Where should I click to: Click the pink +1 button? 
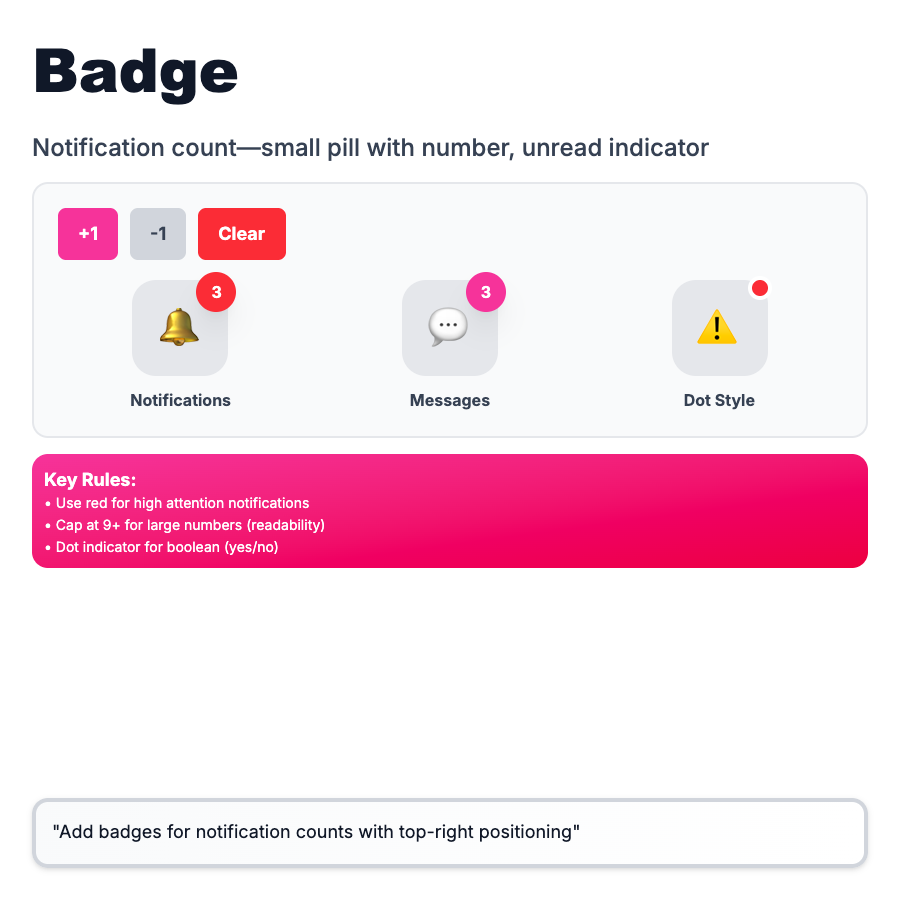(x=88, y=234)
